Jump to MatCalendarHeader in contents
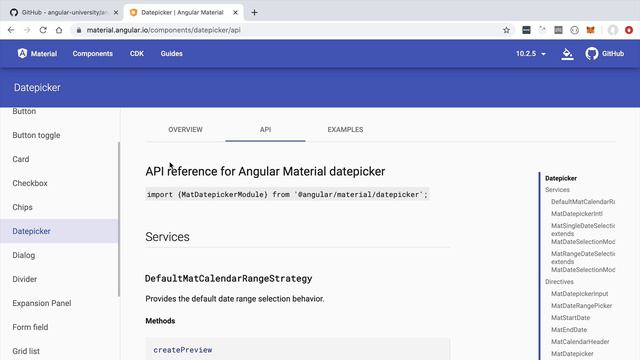The width and height of the screenshot is (640, 360). pos(580,342)
